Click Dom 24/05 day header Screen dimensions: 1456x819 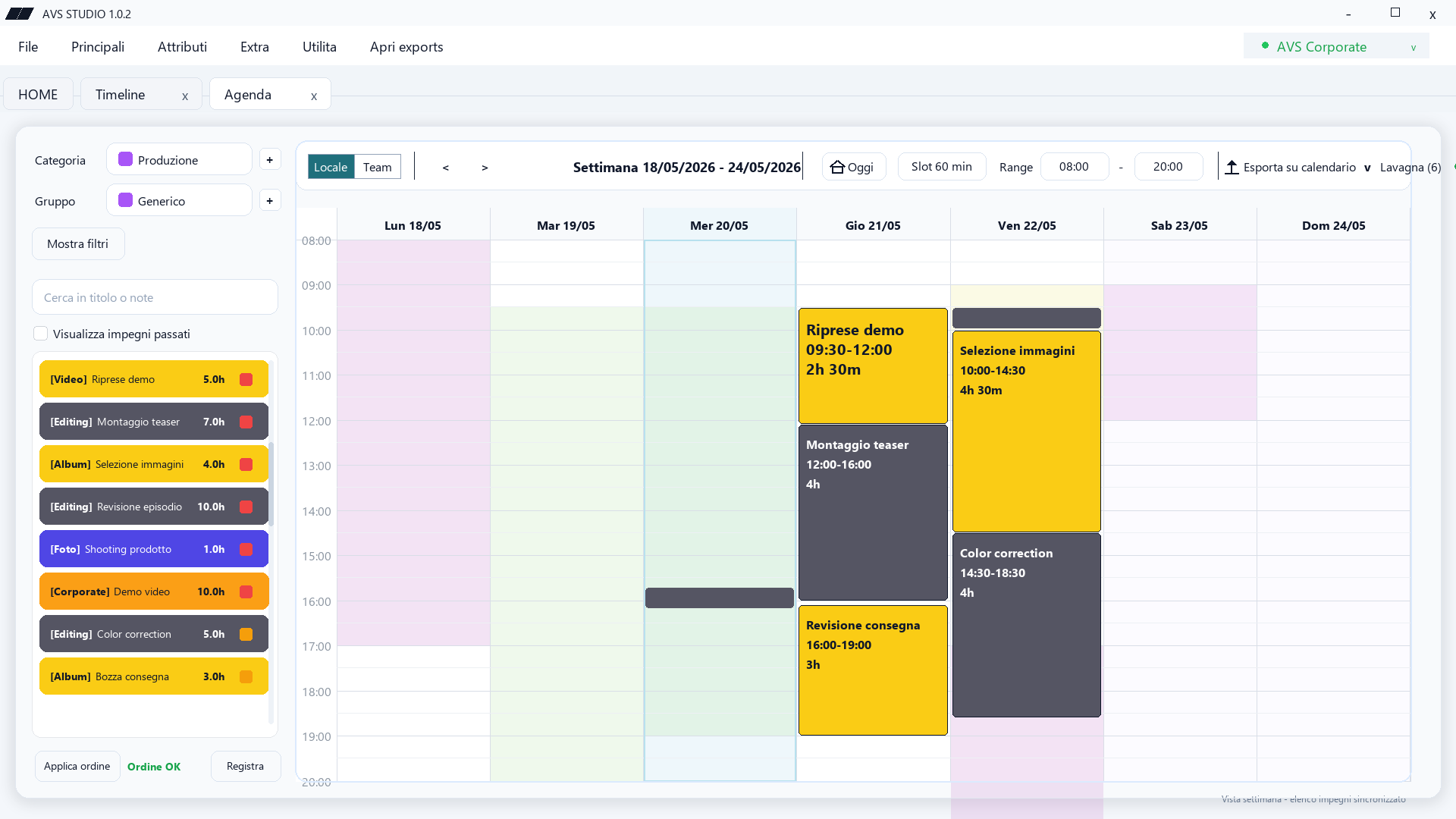[1333, 225]
